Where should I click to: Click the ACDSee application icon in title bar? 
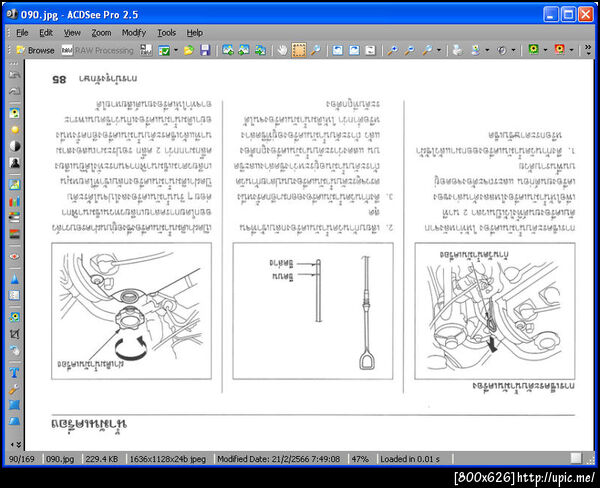[x=12, y=14]
